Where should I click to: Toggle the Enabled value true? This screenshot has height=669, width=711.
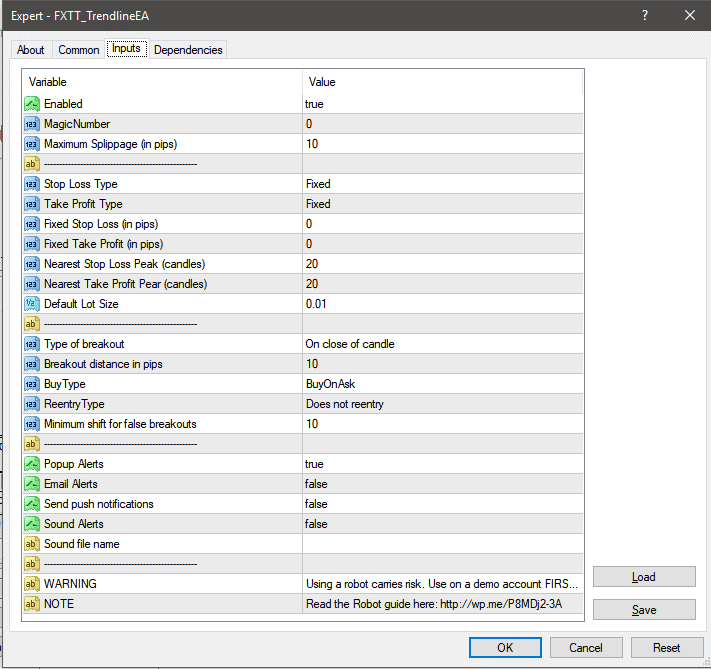click(443, 104)
